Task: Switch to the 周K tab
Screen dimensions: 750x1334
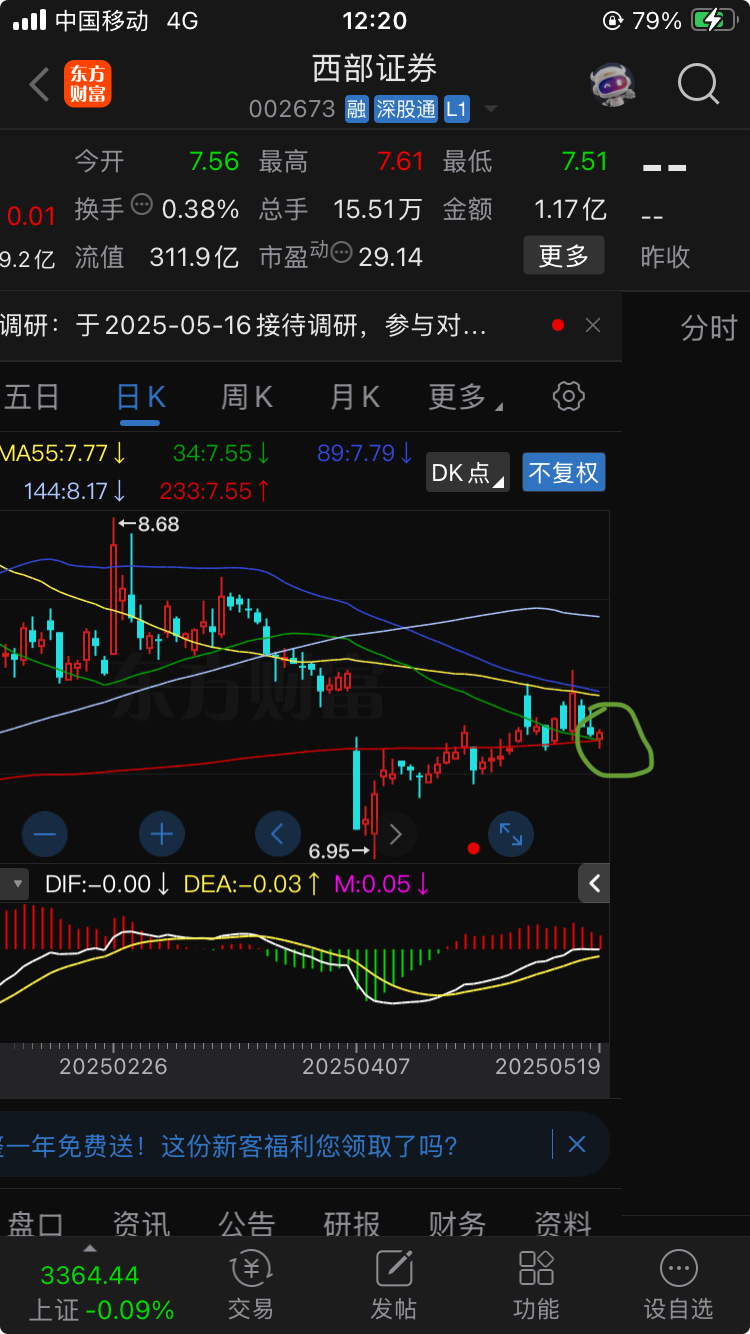Action: click(246, 397)
